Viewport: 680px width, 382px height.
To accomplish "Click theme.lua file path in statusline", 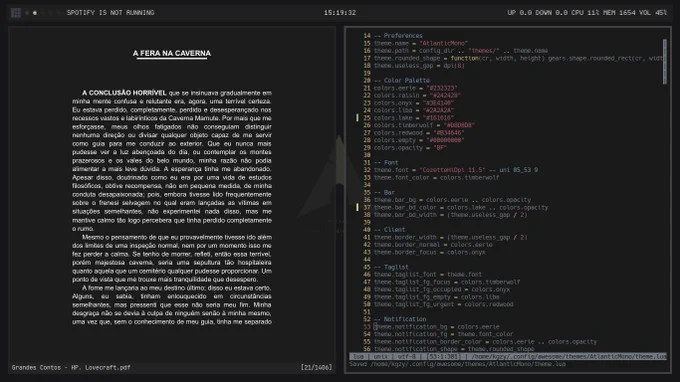I will pyautogui.click(x=569, y=356).
